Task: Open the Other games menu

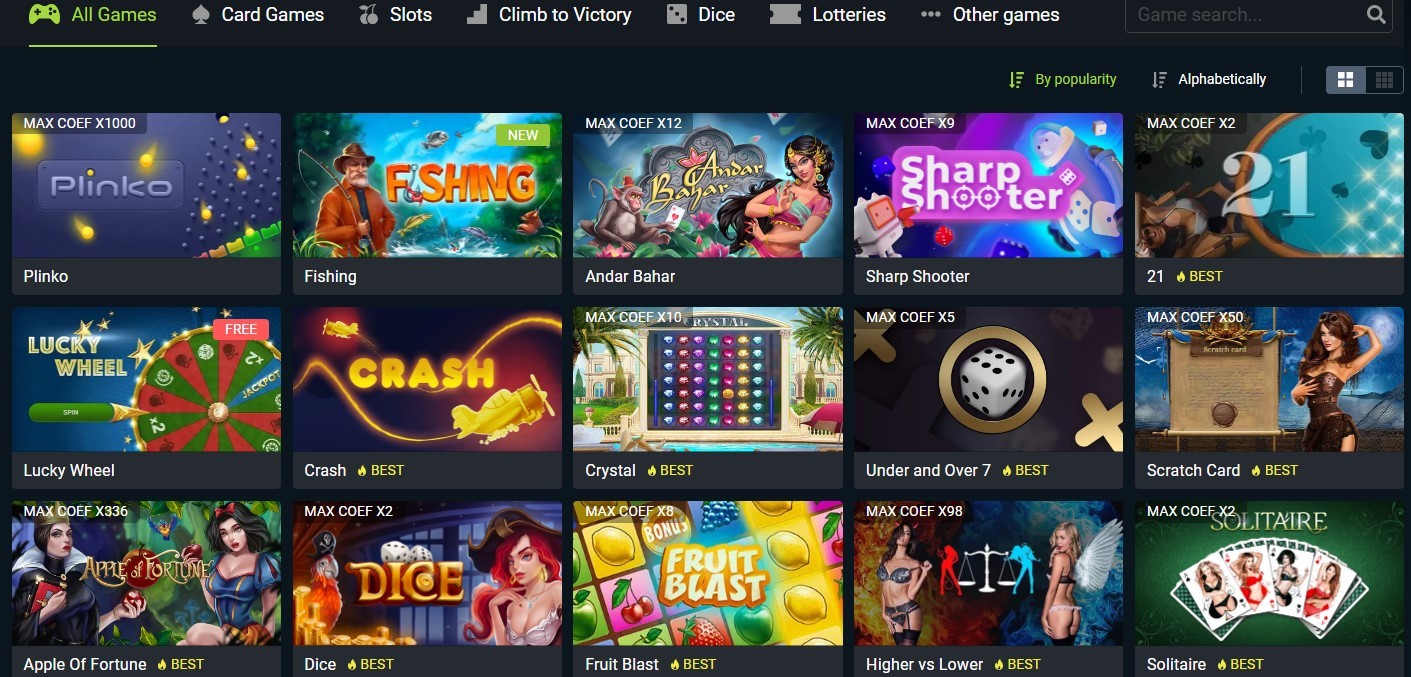Action: [x=990, y=15]
